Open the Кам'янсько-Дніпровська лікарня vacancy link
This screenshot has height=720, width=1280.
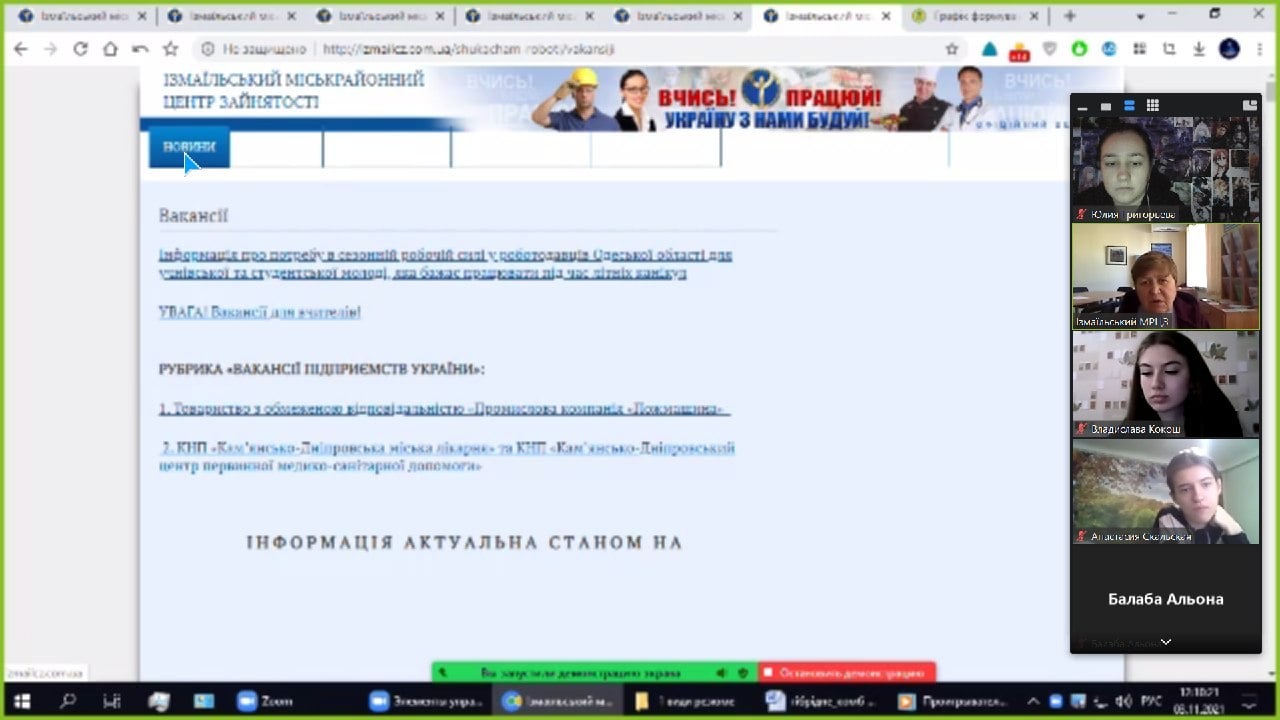click(x=448, y=456)
